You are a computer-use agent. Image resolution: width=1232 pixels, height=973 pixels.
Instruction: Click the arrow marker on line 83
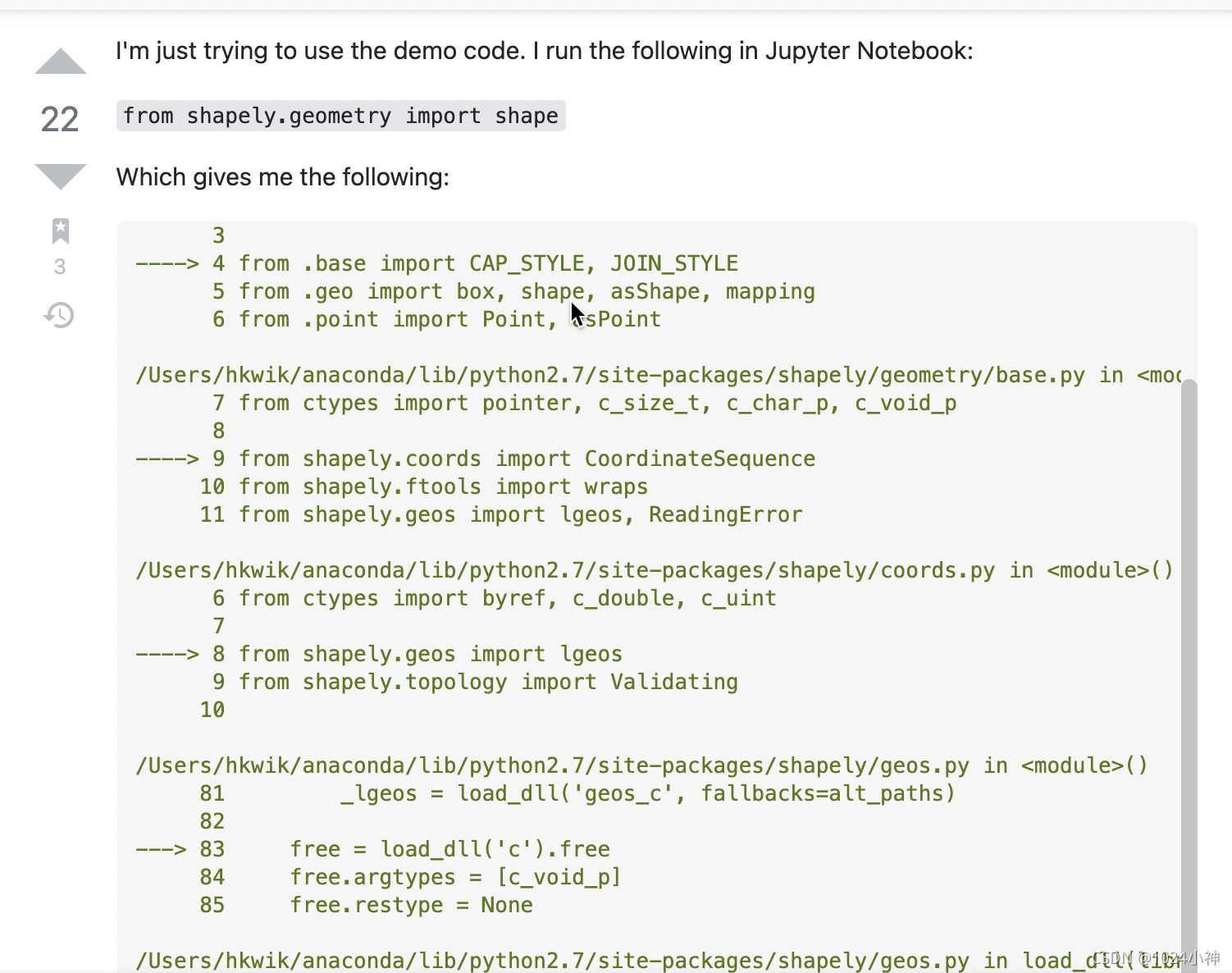(x=162, y=849)
